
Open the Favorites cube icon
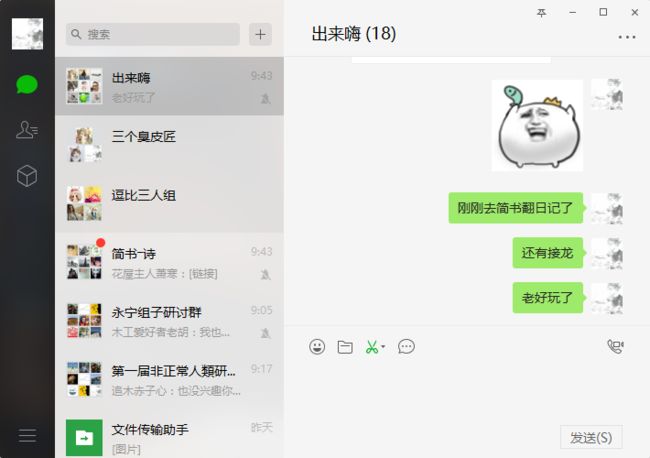27,176
